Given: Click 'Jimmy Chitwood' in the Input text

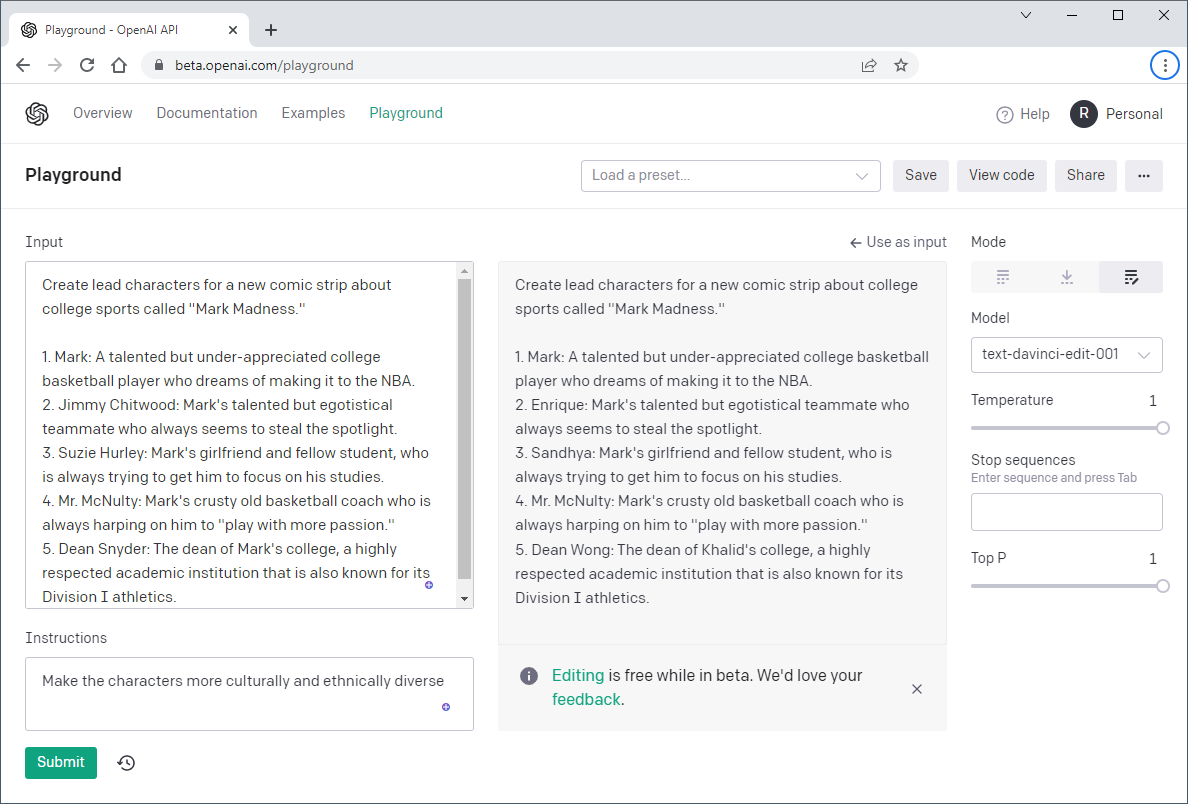Looking at the screenshot, I should [x=116, y=405].
